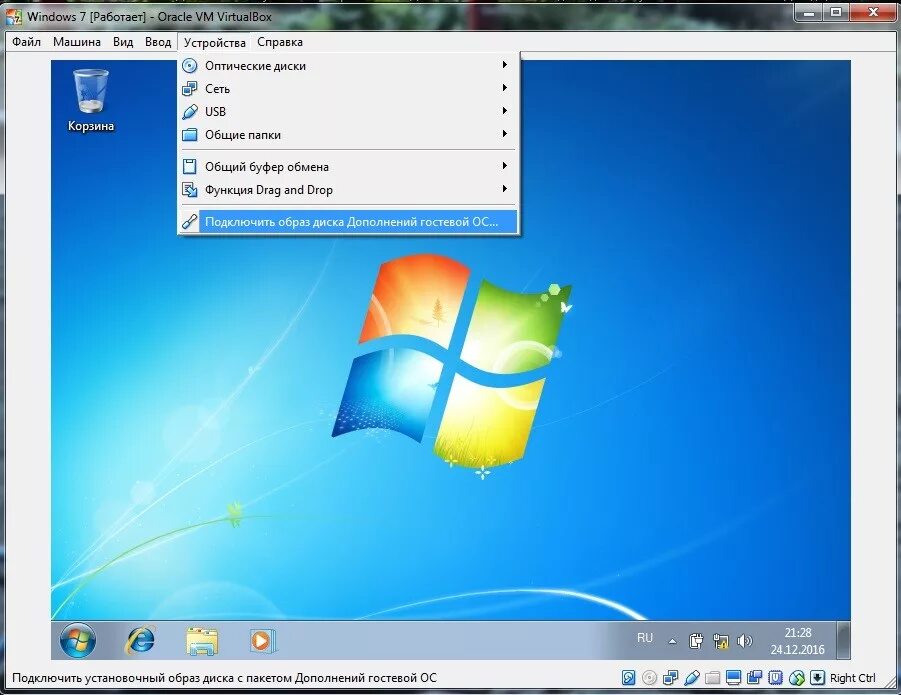Image resolution: width=901 pixels, height=695 pixels.
Task: Click the Show Desktop strip on guest taskbar
Action: pyautogui.click(x=844, y=640)
